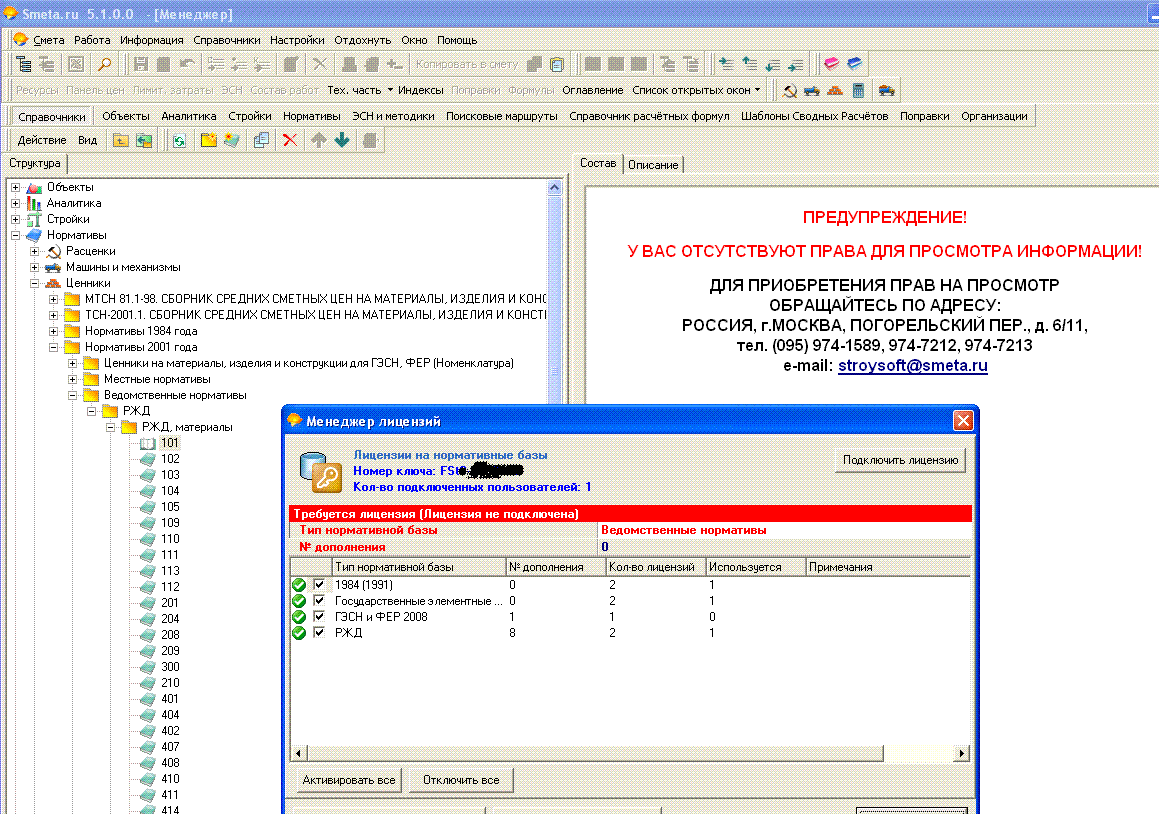Click the green status icon for the РЖД license
This screenshot has height=814, width=1159.
click(x=299, y=633)
